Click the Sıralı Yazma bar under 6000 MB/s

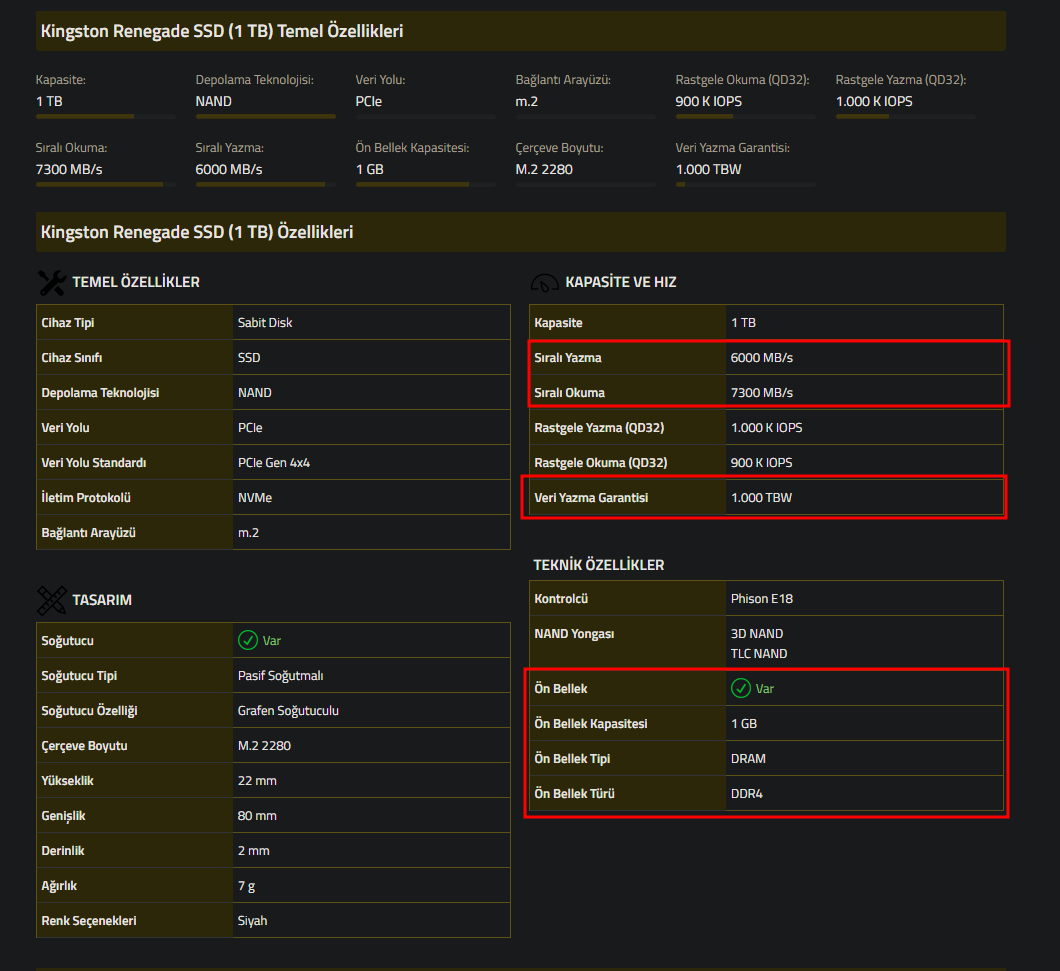(265, 185)
